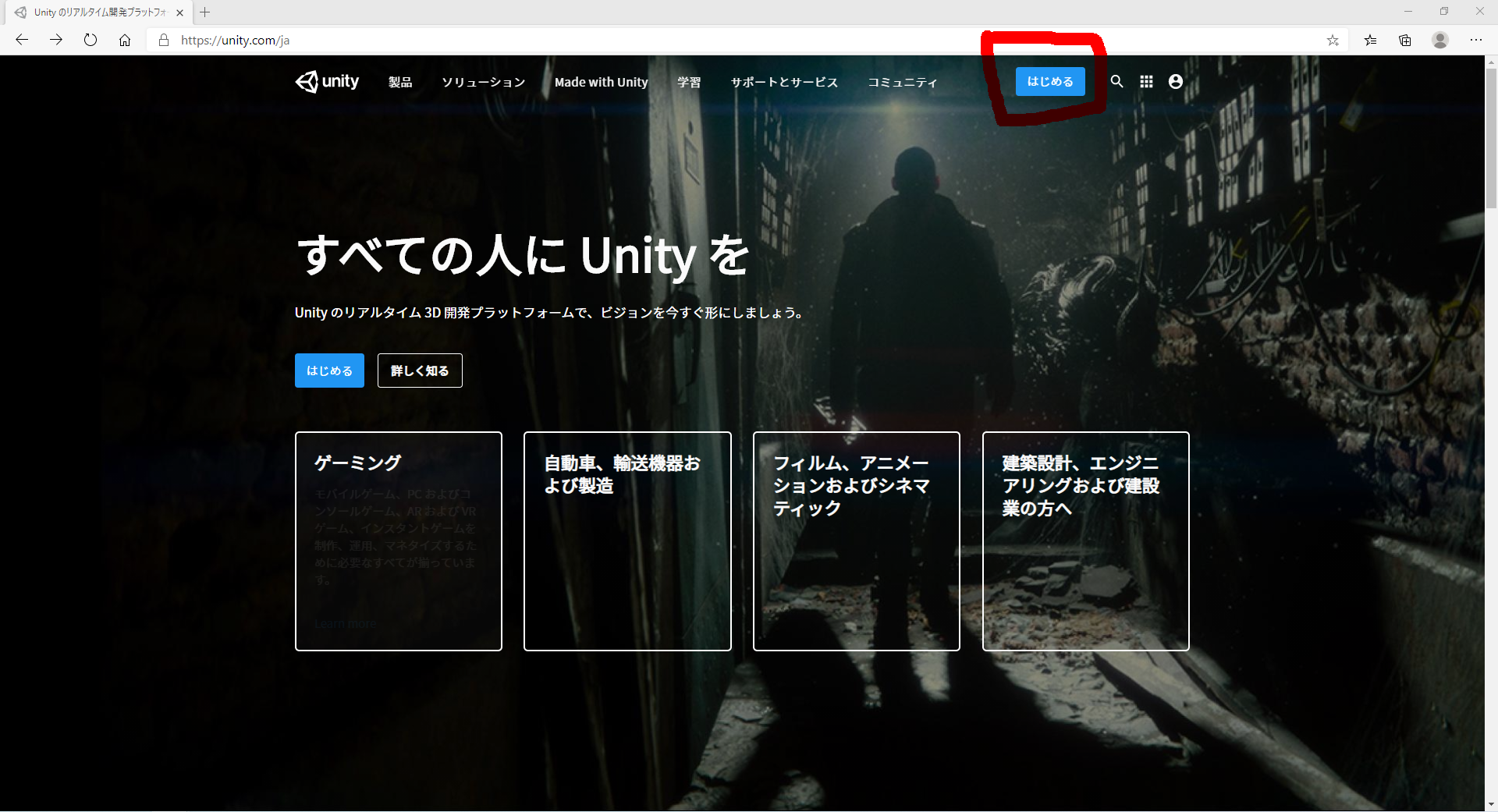Open the browser favorites list icon
1498x812 pixels.
[1370, 40]
